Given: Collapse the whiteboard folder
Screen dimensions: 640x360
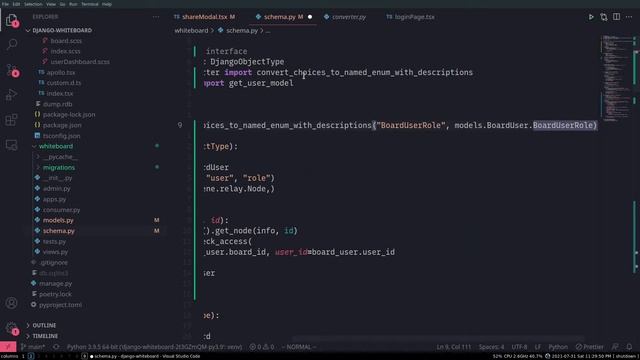Looking at the screenshot, I should click(x=56, y=146).
